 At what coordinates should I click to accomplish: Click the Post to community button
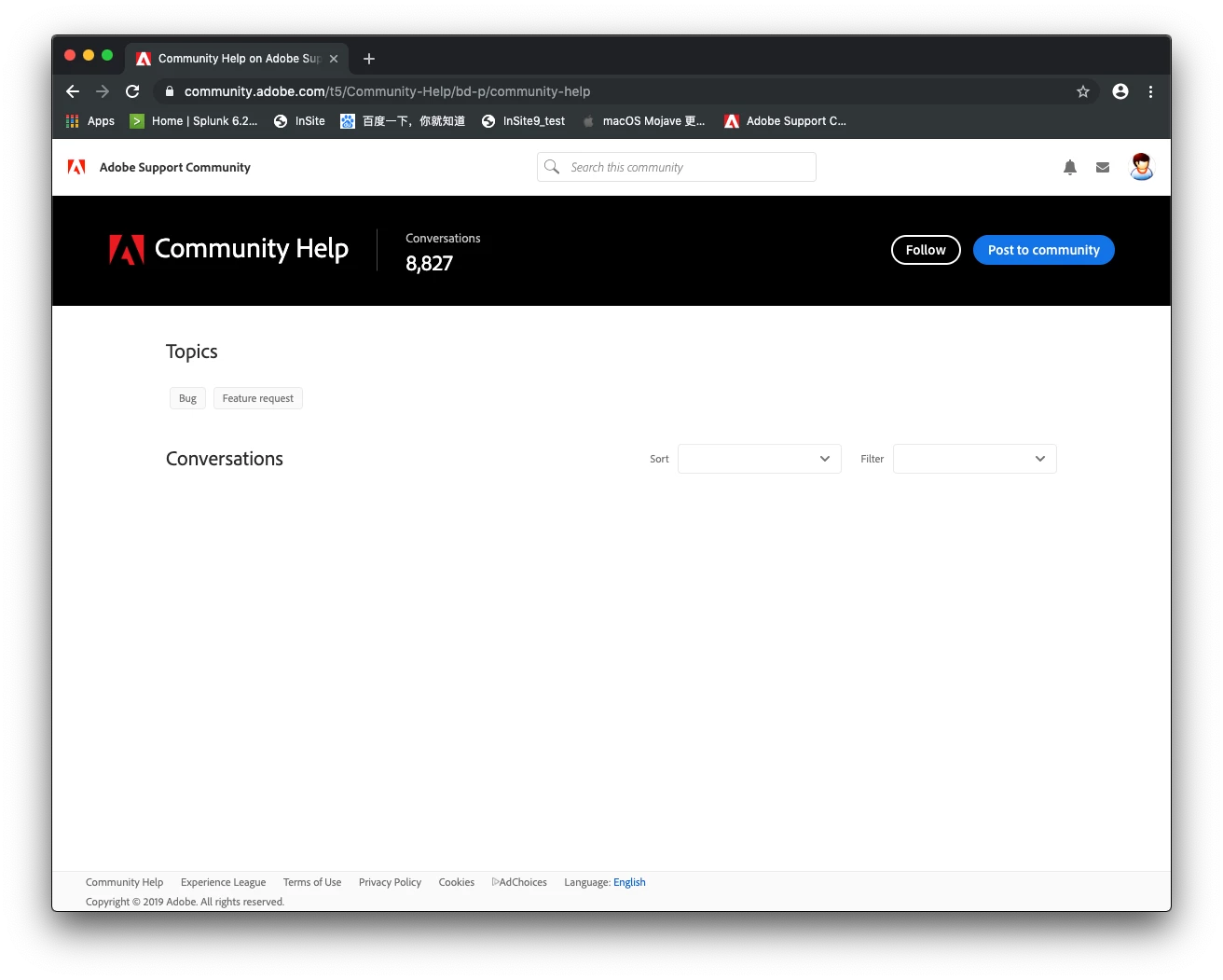point(1043,250)
